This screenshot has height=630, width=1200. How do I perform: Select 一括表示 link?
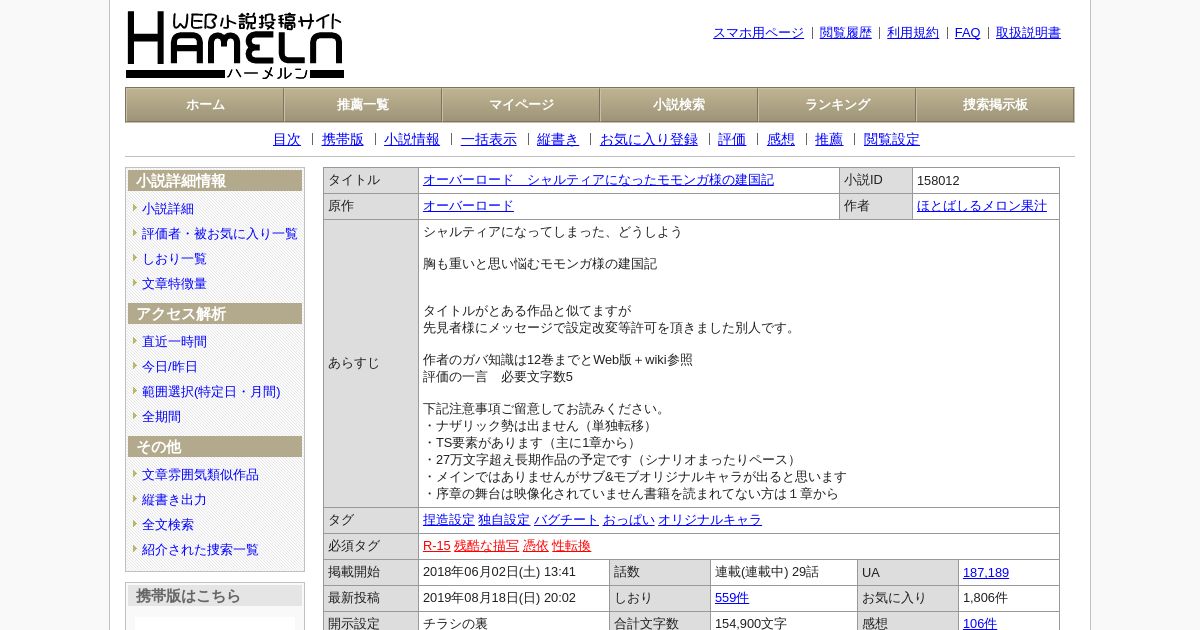tap(489, 140)
